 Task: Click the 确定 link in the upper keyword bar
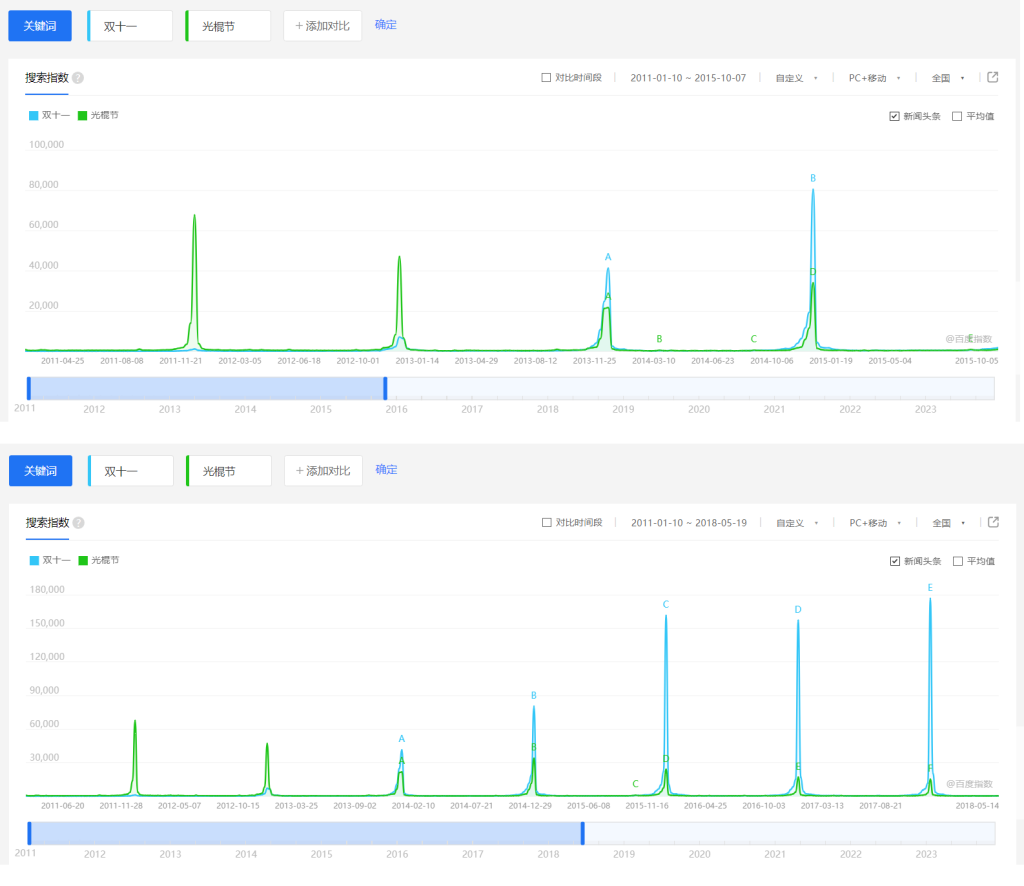click(385, 25)
